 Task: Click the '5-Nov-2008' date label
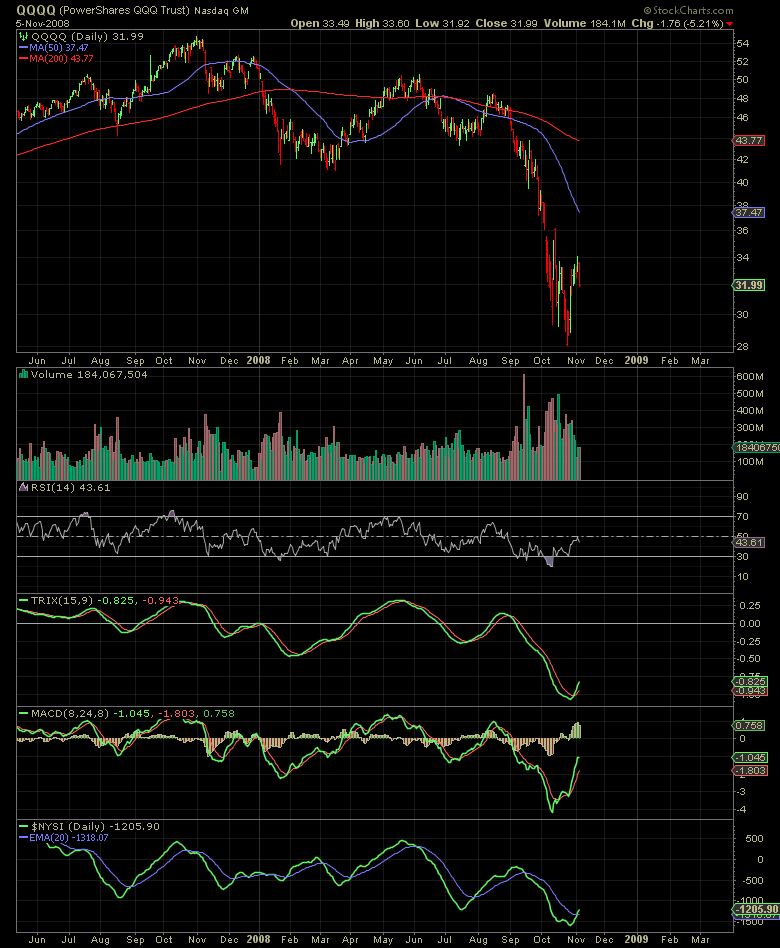click(x=42, y=24)
